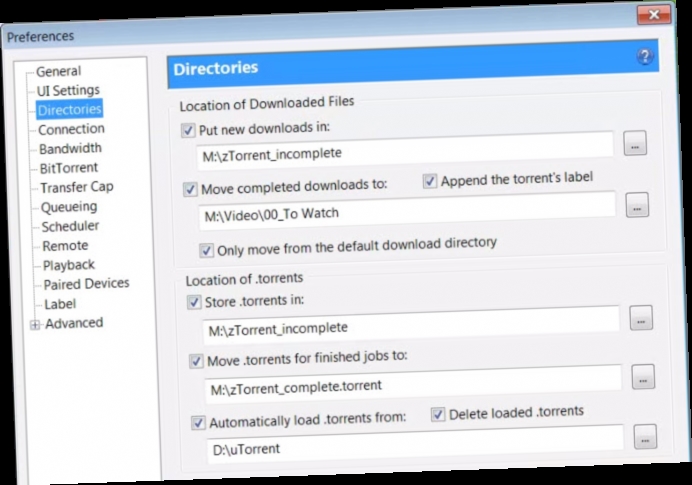Open the Bandwidth preferences page
The image size is (692, 485).
click(70, 149)
